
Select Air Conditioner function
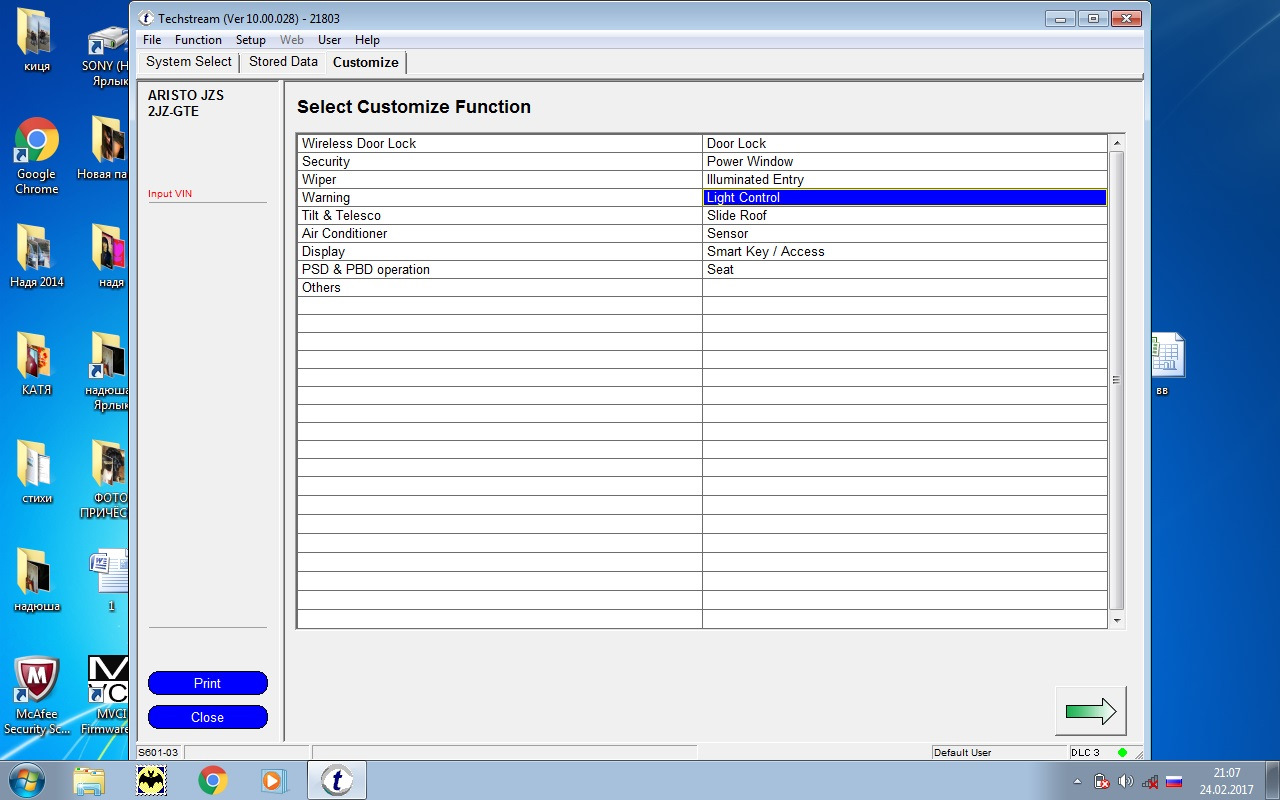500,233
